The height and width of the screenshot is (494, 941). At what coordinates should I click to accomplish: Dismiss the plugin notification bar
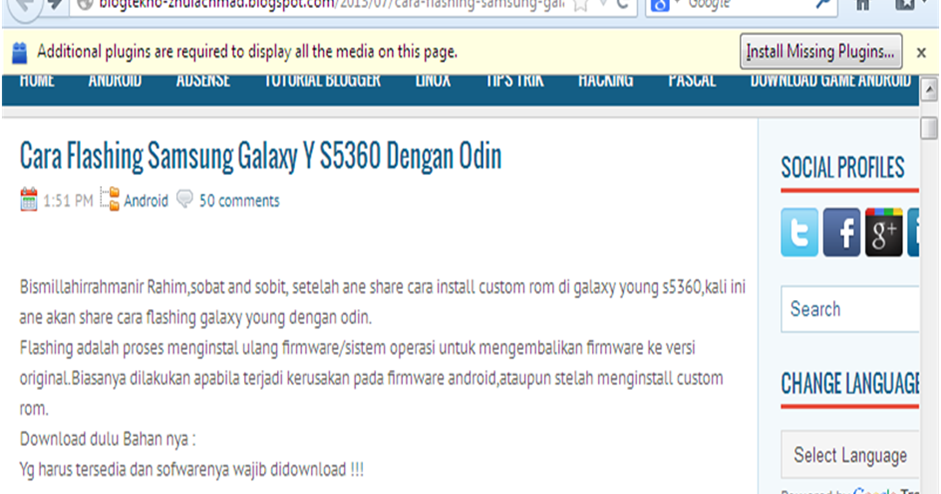(921, 53)
